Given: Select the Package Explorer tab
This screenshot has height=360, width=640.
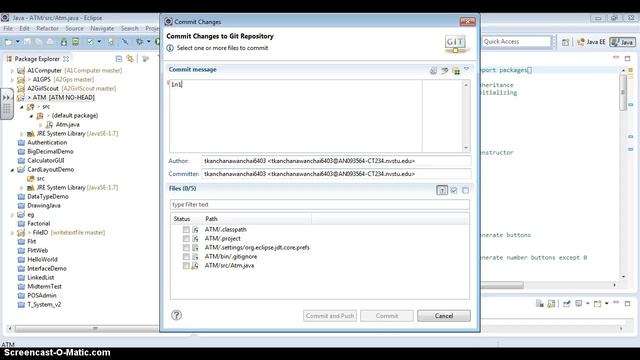Looking at the screenshot, I should [x=37, y=59].
